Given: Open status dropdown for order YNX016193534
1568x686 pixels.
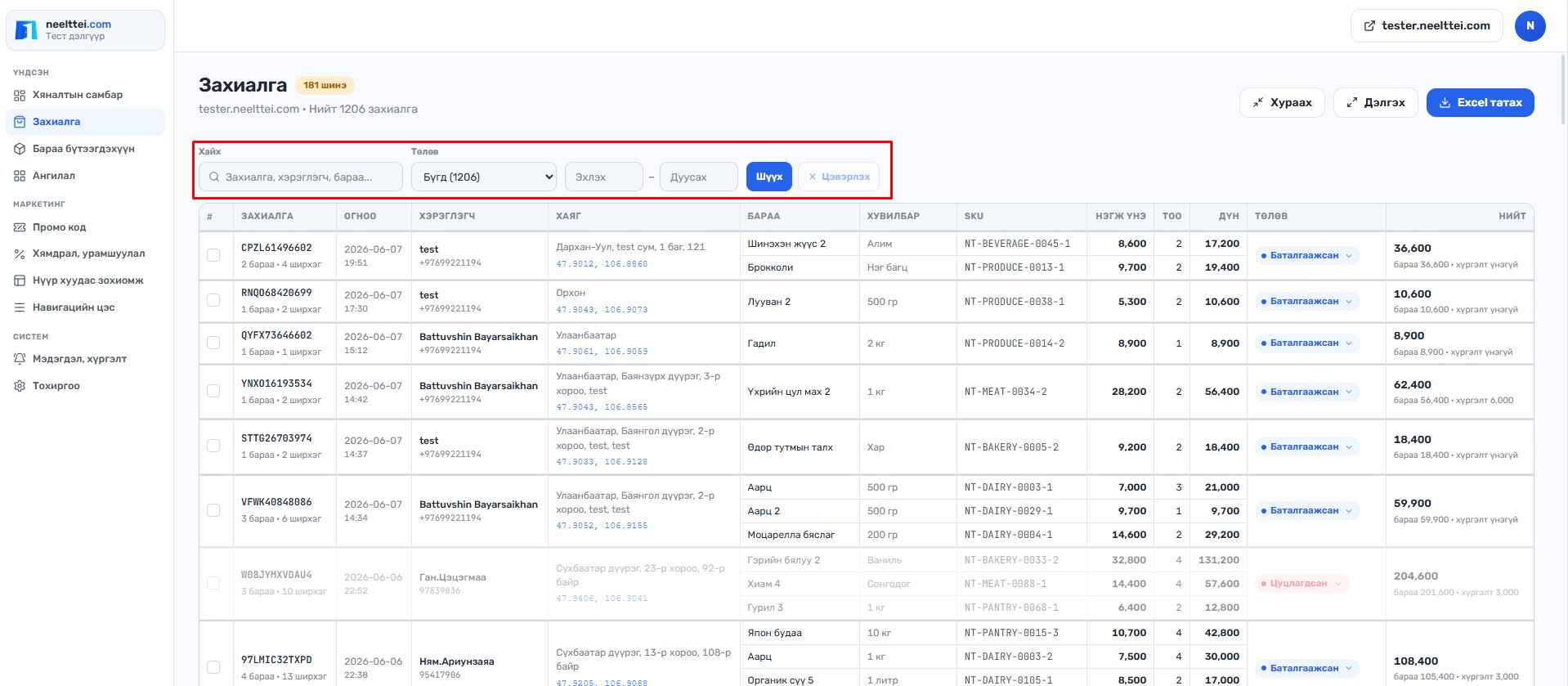Looking at the screenshot, I should point(1306,392).
